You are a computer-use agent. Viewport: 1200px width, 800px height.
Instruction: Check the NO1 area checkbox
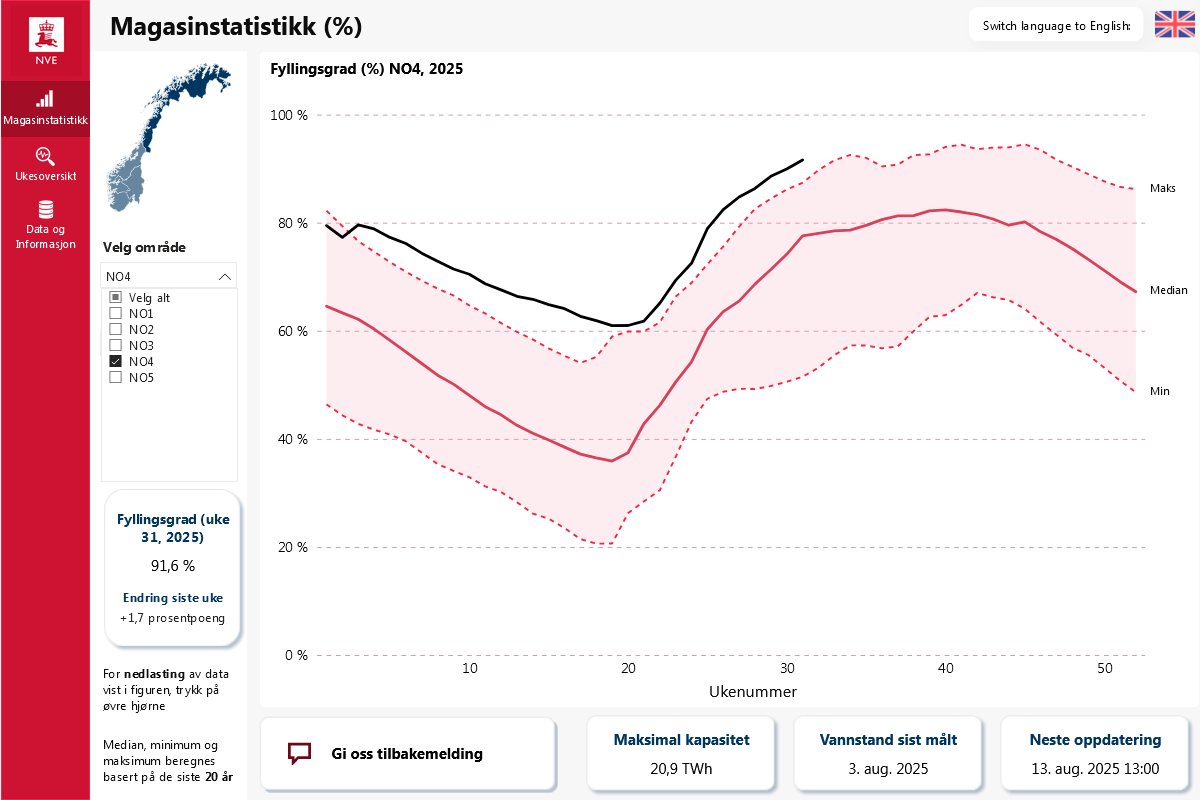pyautogui.click(x=115, y=314)
